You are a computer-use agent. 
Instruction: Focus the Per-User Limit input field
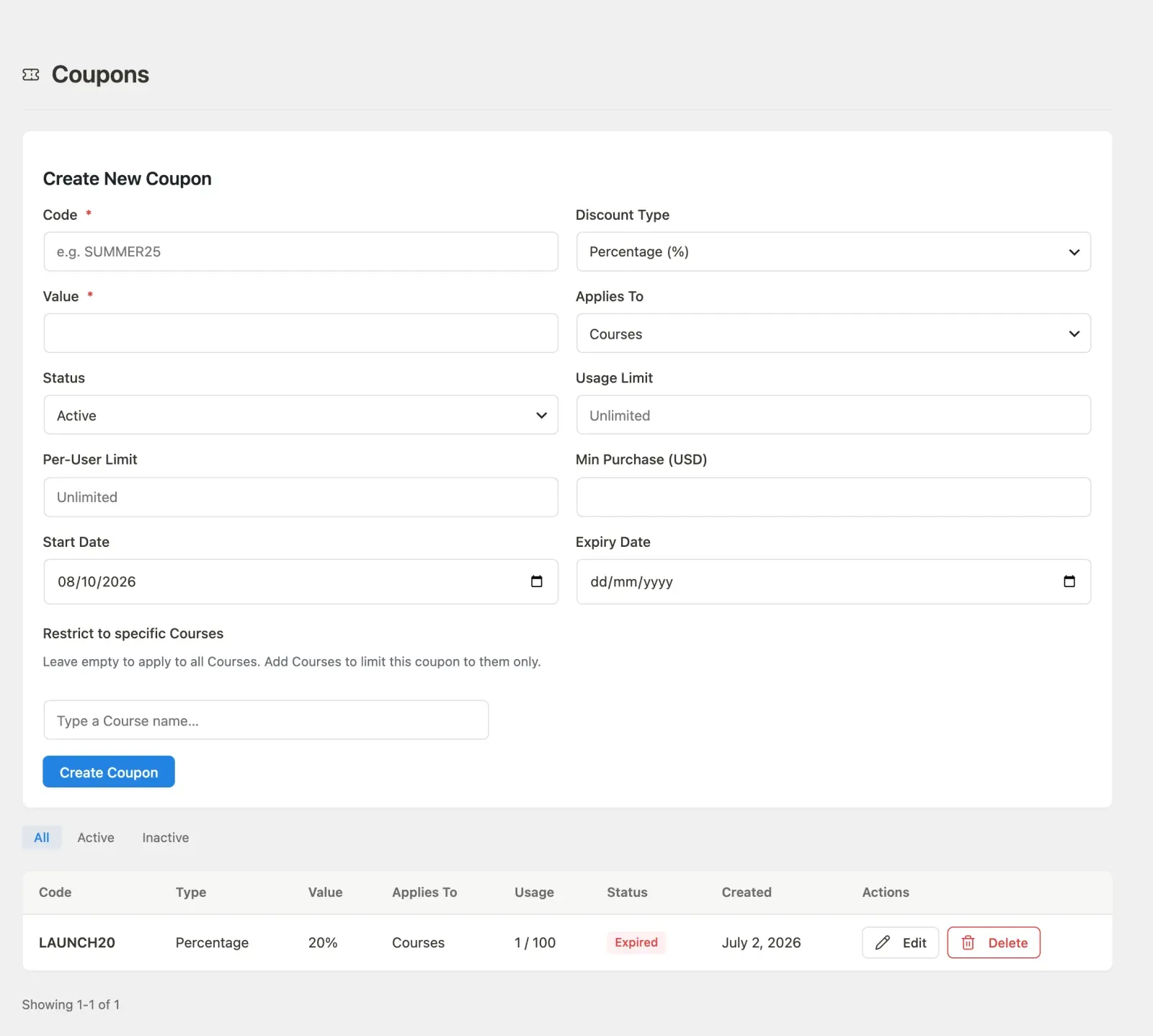pos(301,497)
